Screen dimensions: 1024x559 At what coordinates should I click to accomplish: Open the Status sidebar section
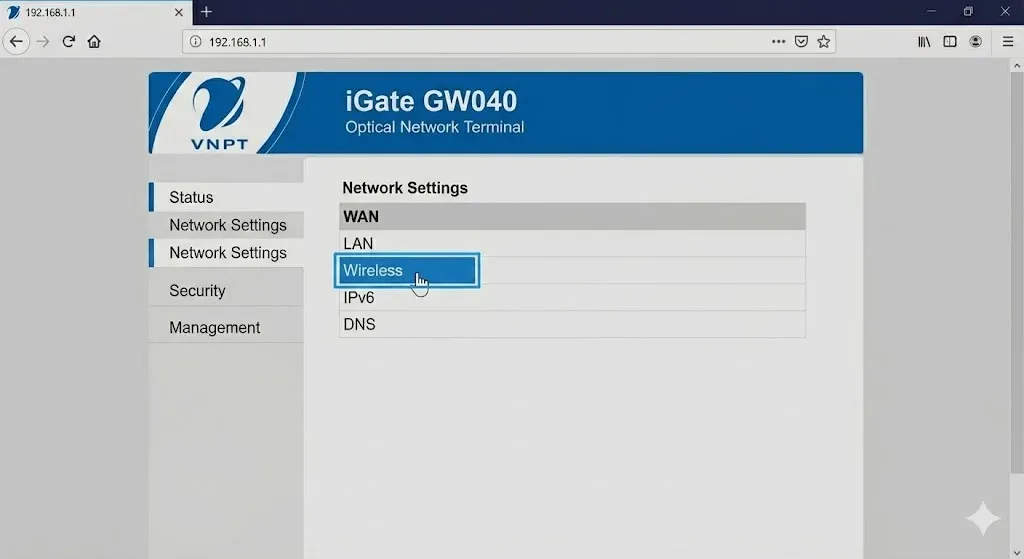pyautogui.click(x=227, y=197)
